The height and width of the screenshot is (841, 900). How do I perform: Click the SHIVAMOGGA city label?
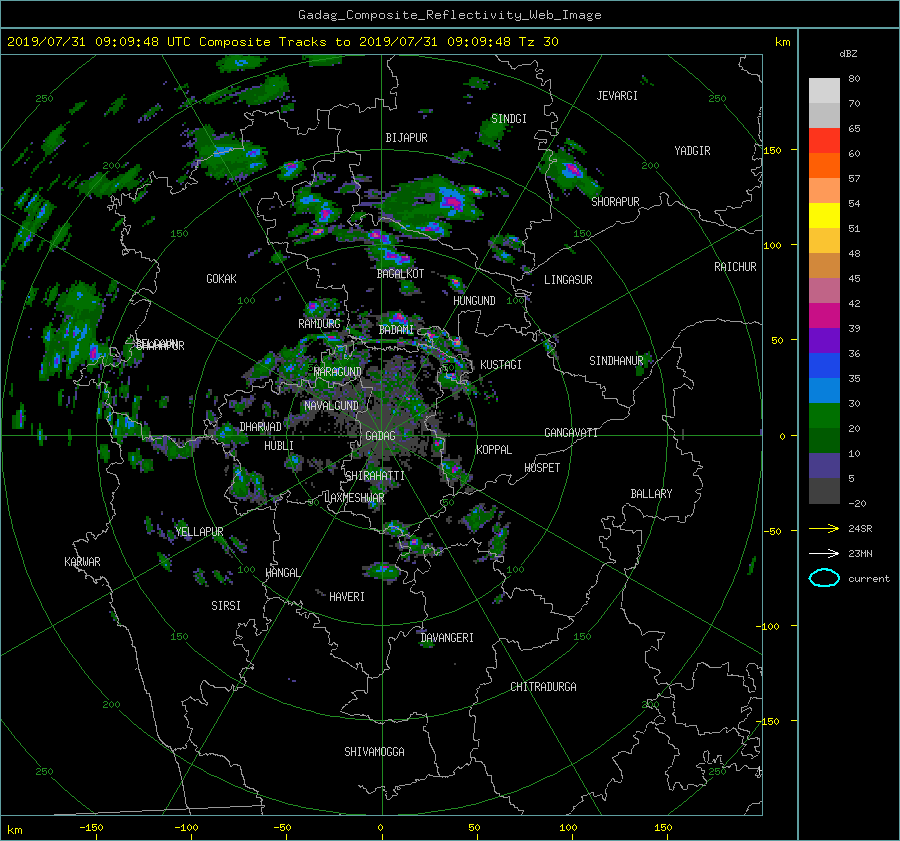374,751
